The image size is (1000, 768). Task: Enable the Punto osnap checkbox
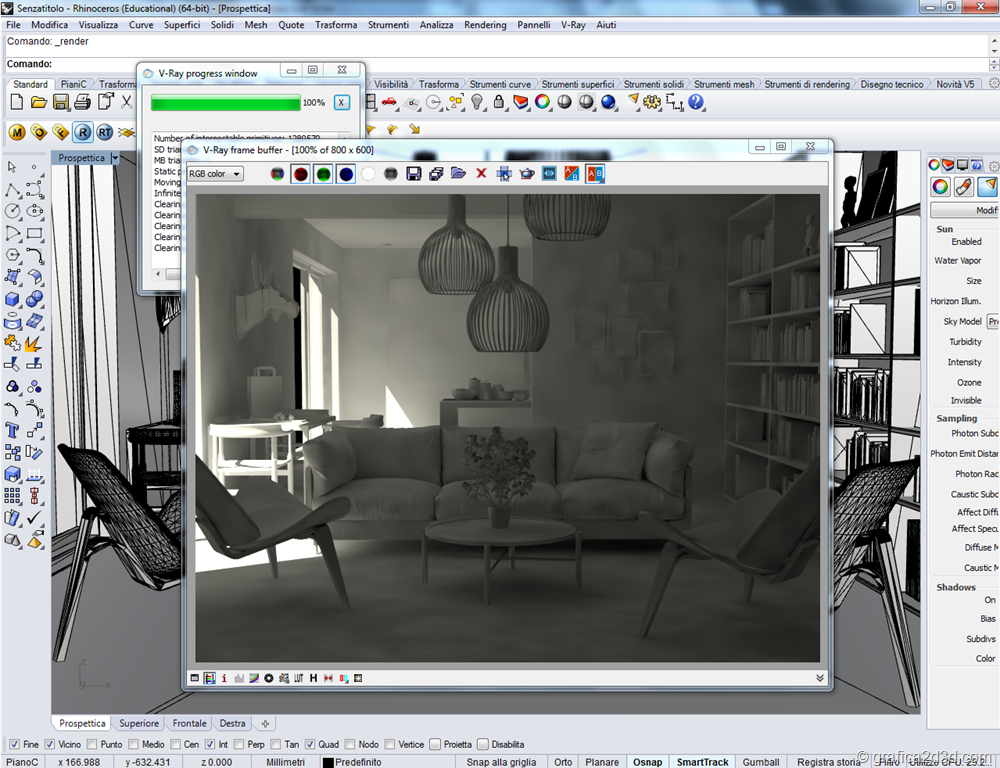(x=92, y=744)
